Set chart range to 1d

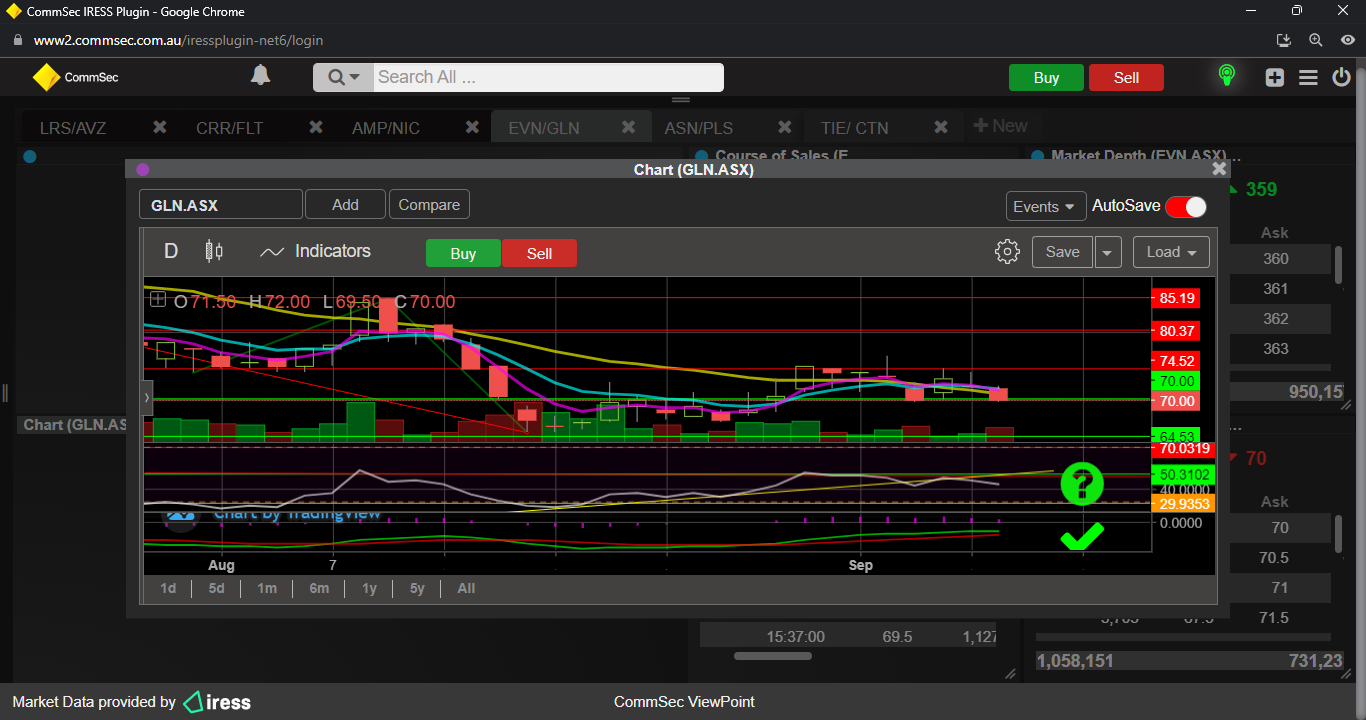168,588
